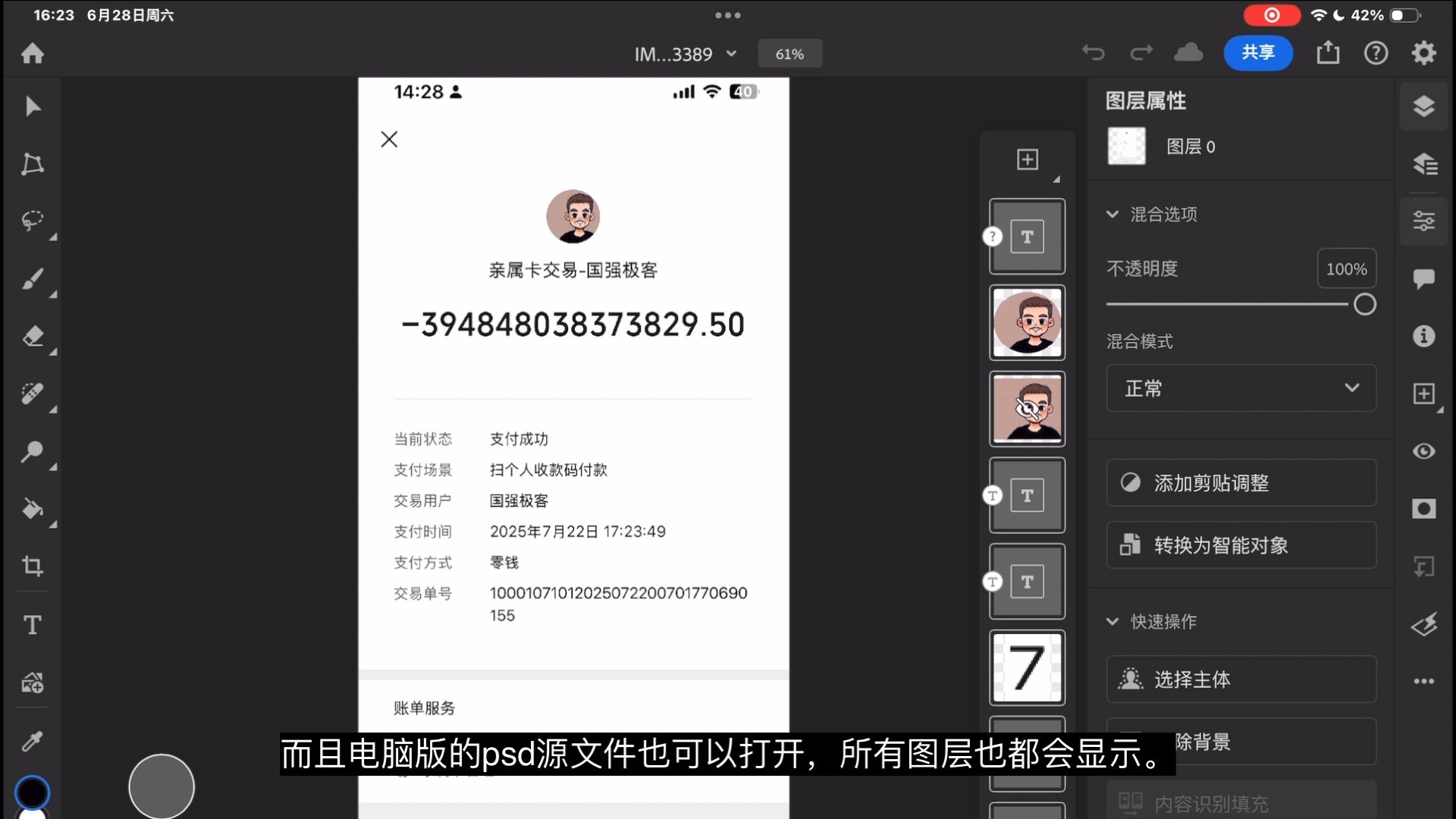Tap the red screen recording indicator

[x=1272, y=15]
